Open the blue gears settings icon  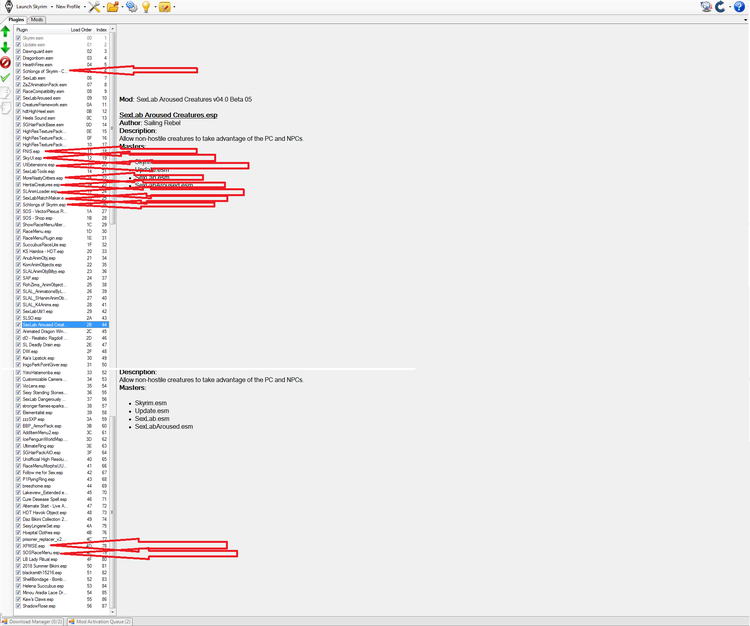132,7
